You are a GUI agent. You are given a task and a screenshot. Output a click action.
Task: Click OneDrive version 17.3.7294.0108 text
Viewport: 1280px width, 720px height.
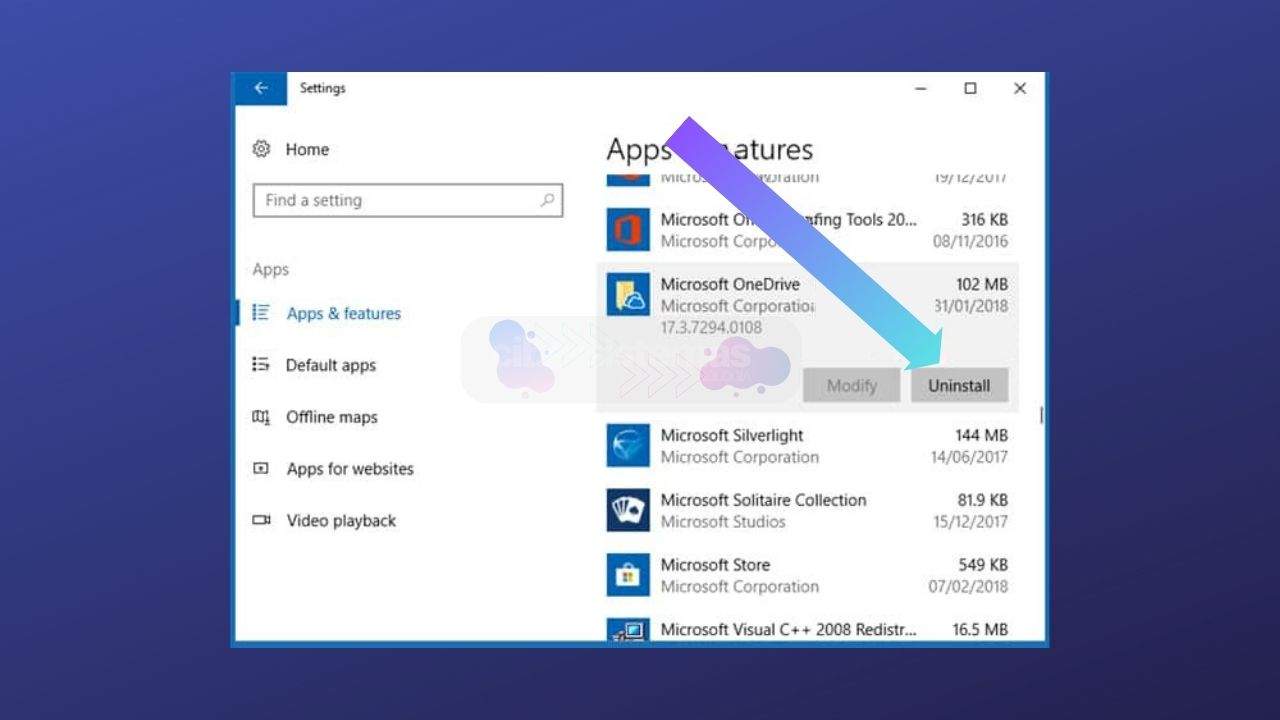tap(711, 327)
